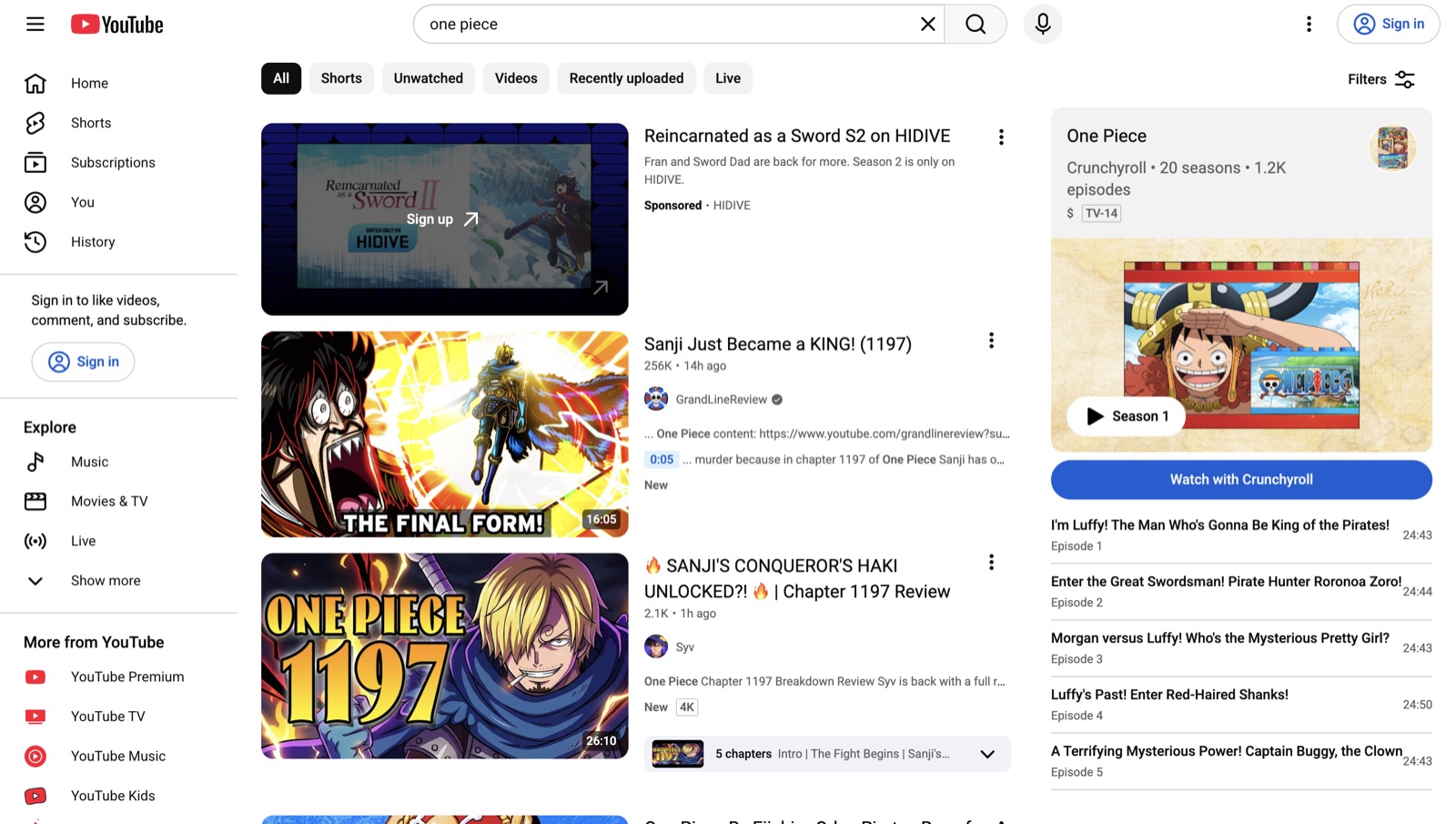Image resolution: width=1456 pixels, height=824 pixels.
Task: Open Syv channel name link
Action: 684,647
